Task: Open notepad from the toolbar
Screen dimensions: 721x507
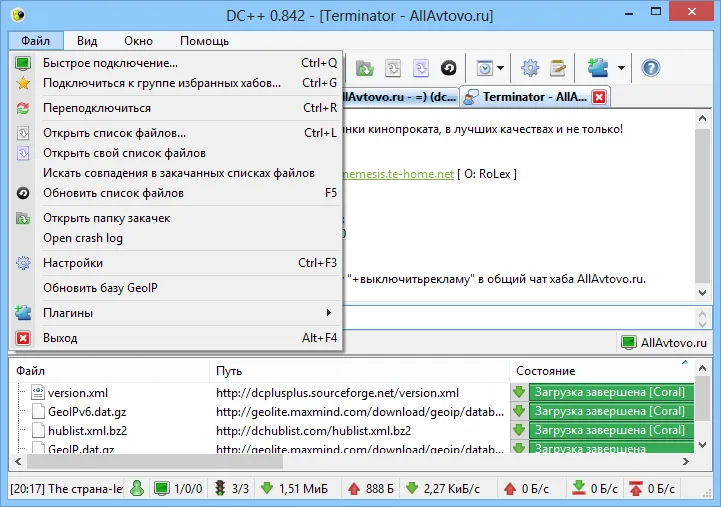Action: (558, 68)
